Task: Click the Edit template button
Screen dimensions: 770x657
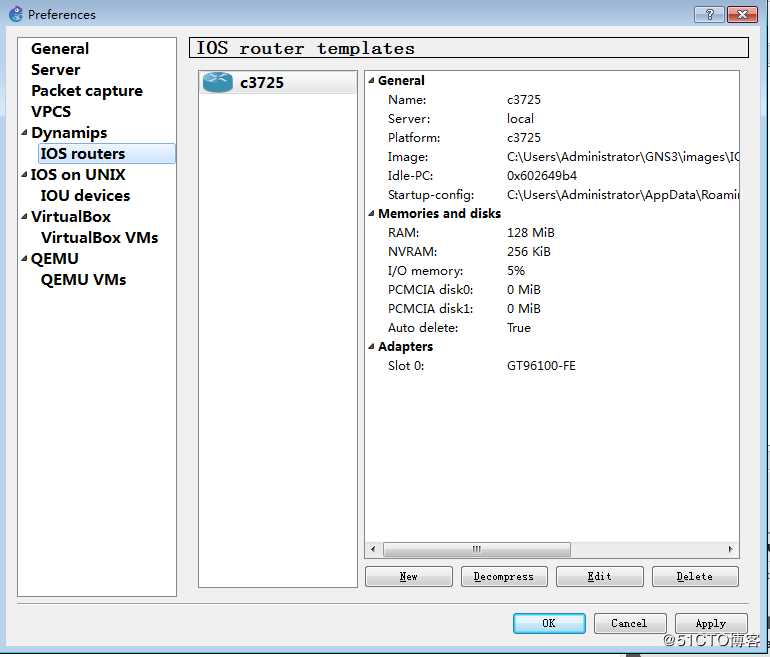Action: pos(600,576)
